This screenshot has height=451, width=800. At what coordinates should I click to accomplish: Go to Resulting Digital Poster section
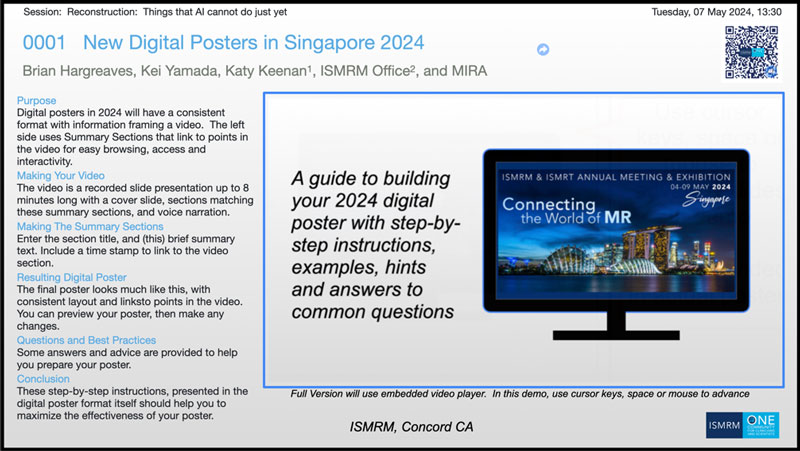[x=71, y=277]
